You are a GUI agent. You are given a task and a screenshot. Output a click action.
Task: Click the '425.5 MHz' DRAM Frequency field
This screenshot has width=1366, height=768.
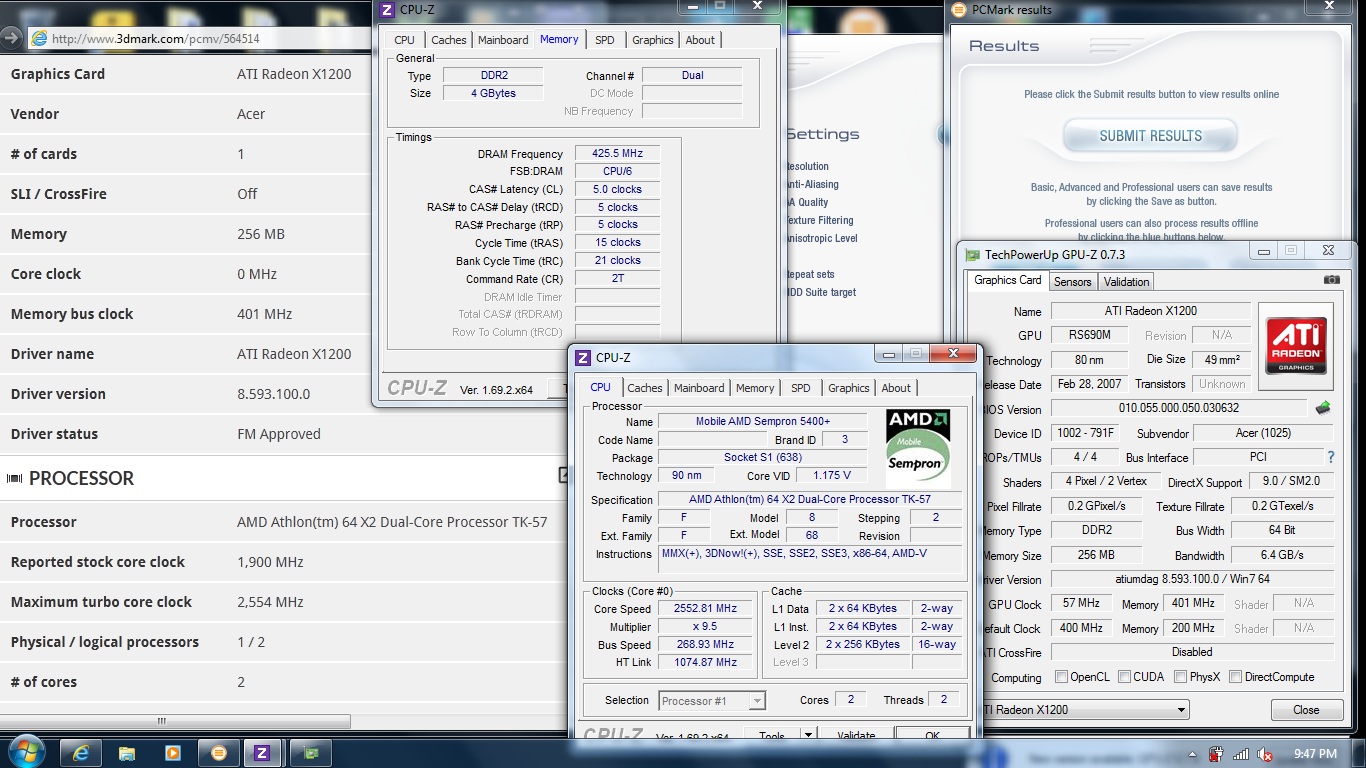click(x=617, y=154)
